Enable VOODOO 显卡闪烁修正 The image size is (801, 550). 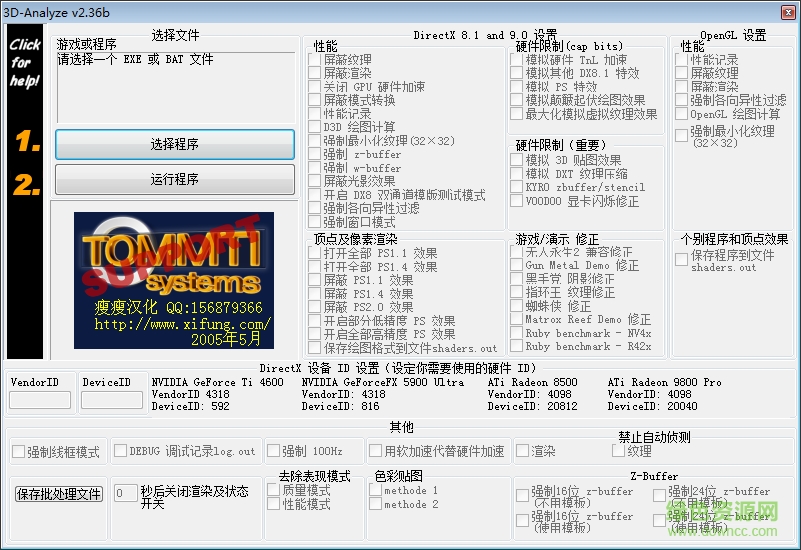516,201
